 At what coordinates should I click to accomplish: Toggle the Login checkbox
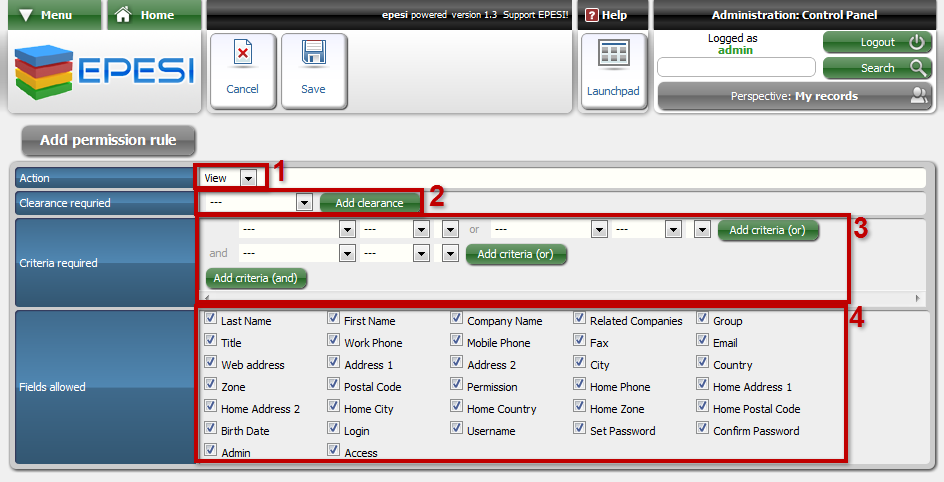(334, 428)
